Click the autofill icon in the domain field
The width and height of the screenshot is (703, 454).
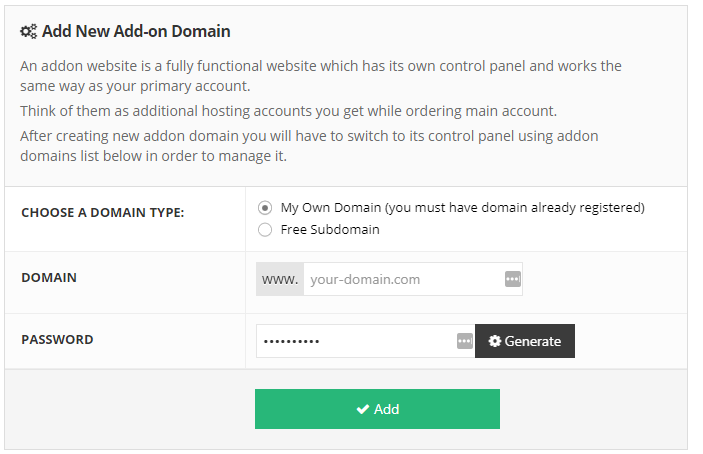(x=512, y=279)
